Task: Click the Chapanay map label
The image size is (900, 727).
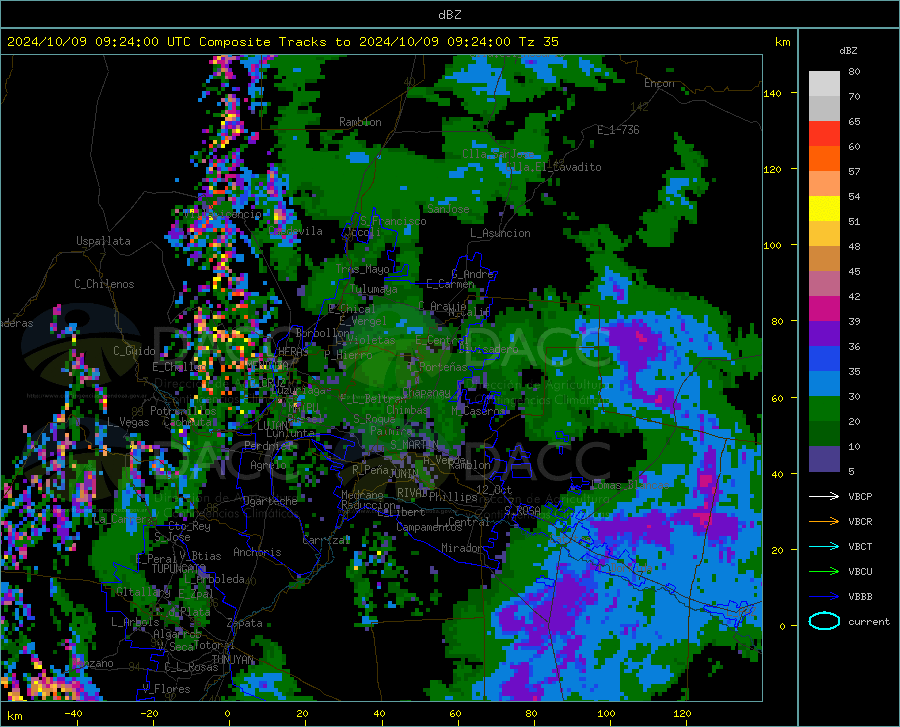Action: [426, 392]
